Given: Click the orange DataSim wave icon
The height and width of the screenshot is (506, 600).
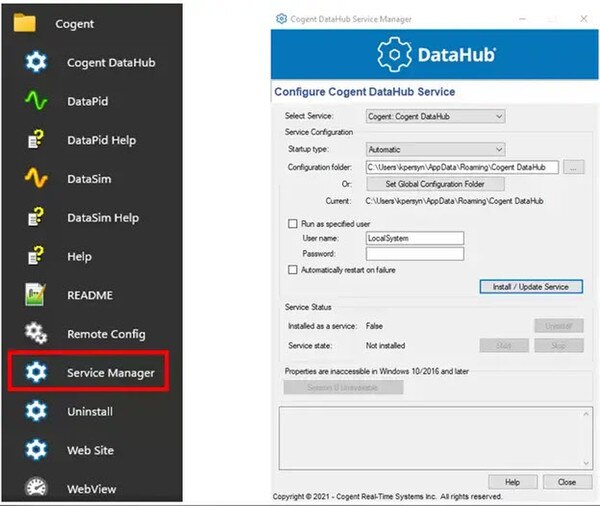Looking at the screenshot, I should tap(36, 178).
